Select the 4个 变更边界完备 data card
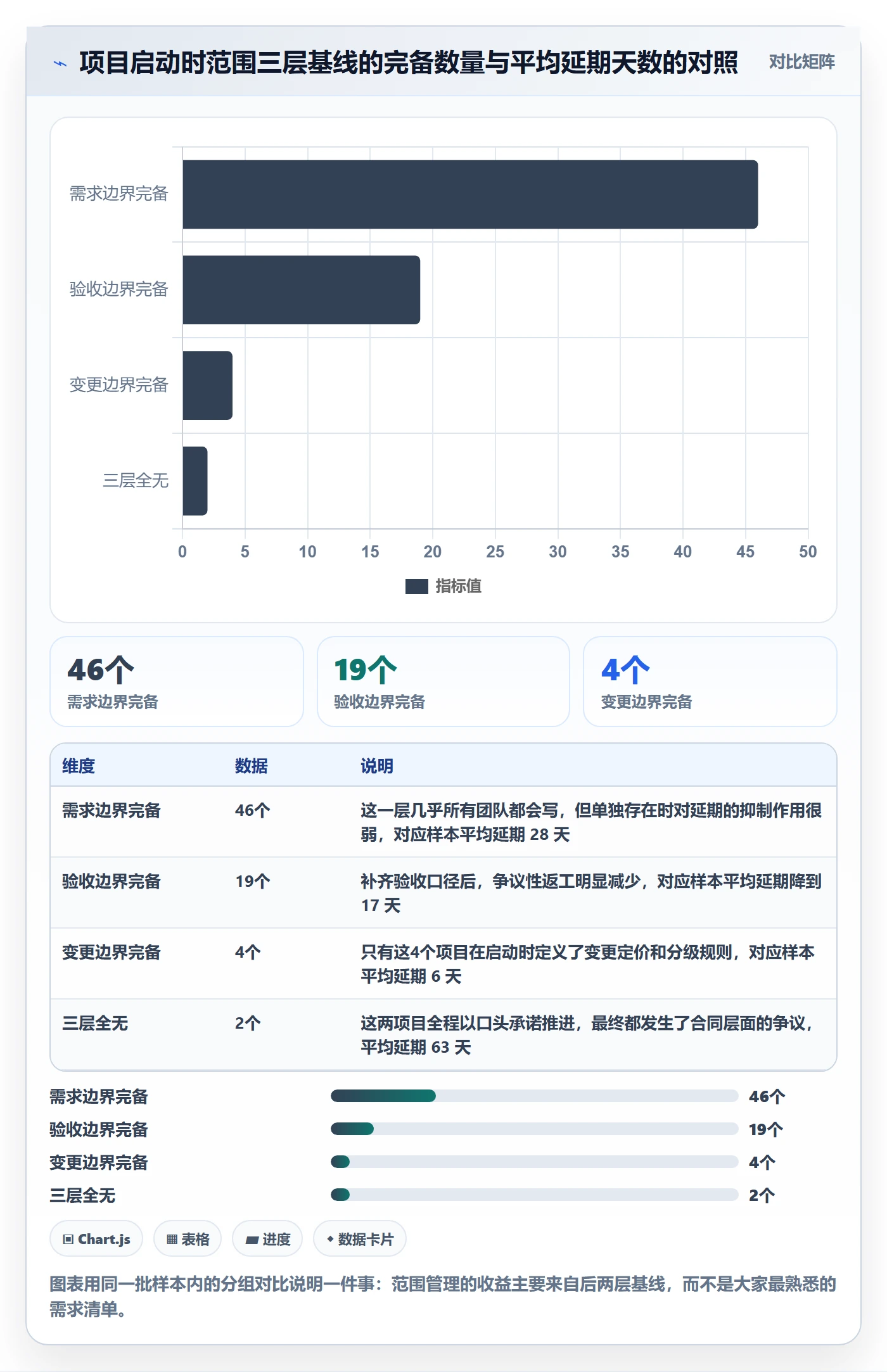This screenshot has height=1372, width=887. (x=710, y=682)
